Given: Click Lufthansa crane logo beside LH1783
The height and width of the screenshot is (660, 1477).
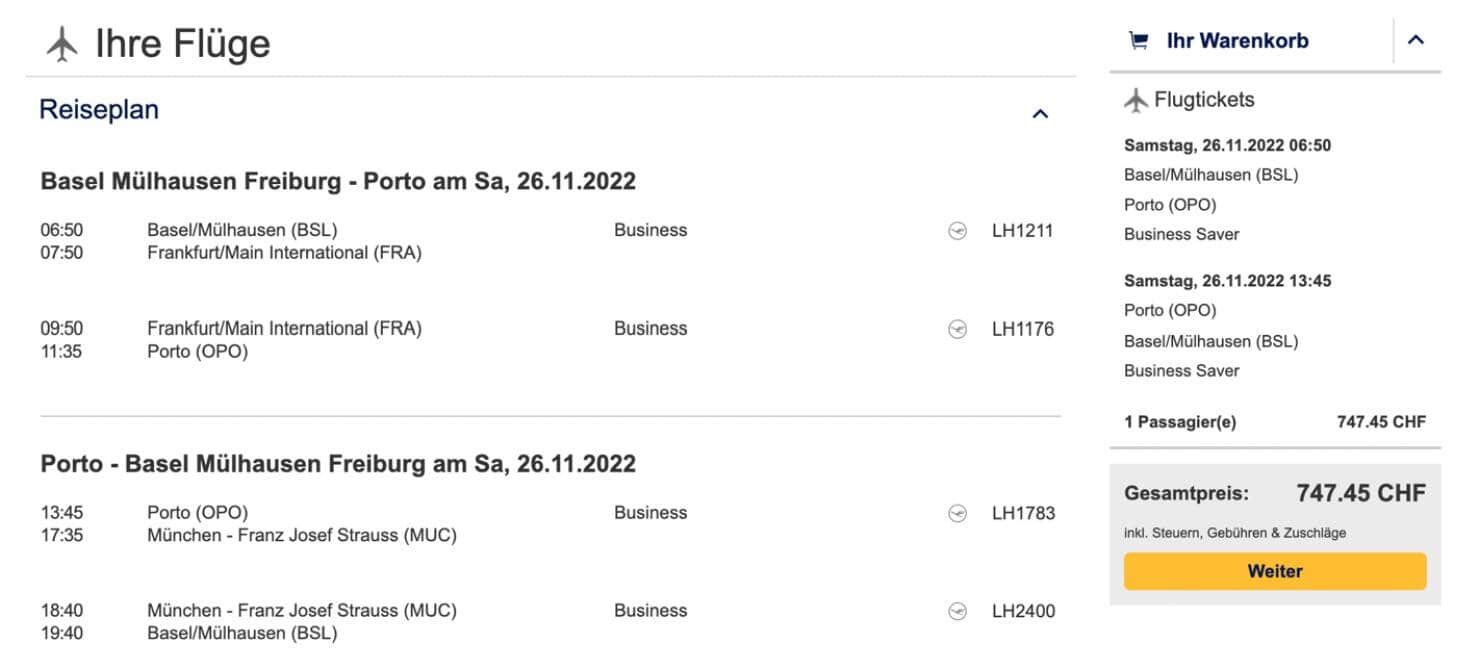Looking at the screenshot, I should pos(957,513).
